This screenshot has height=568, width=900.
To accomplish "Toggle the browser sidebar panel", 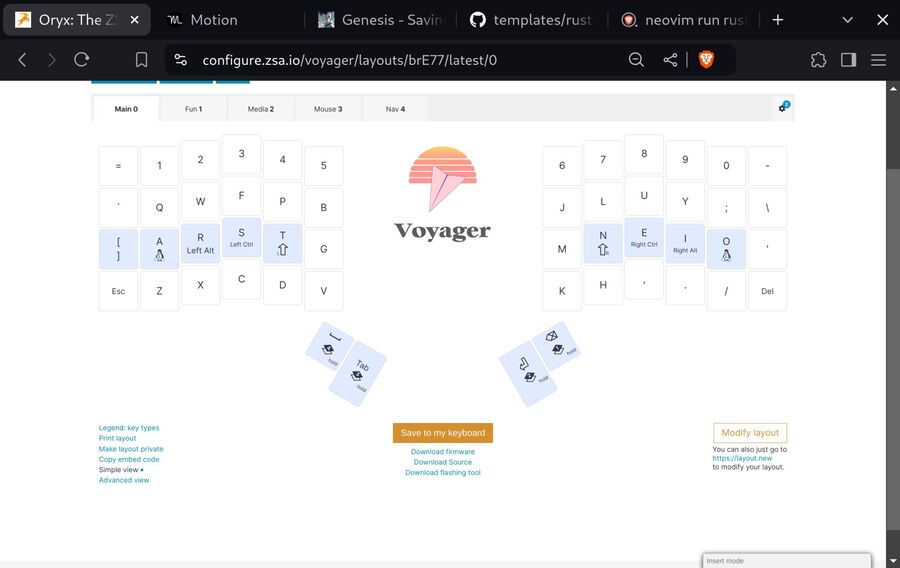I will [x=848, y=60].
